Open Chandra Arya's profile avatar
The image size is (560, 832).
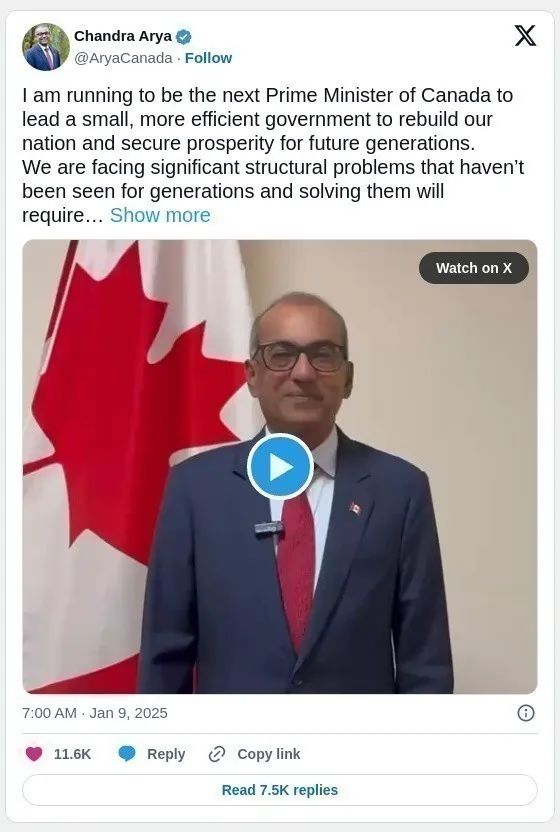(x=46, y=47)
